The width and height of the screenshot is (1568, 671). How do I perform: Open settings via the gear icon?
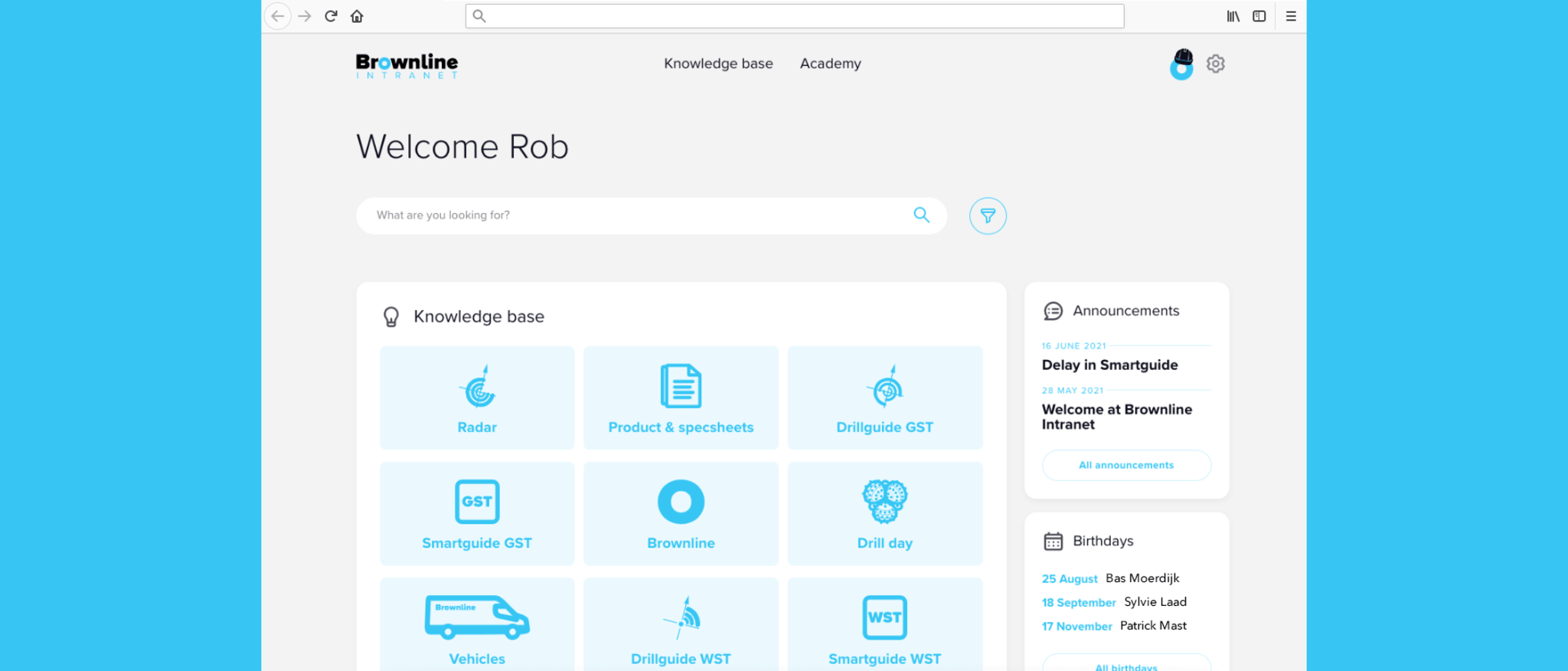click(x=1216, y=64)
